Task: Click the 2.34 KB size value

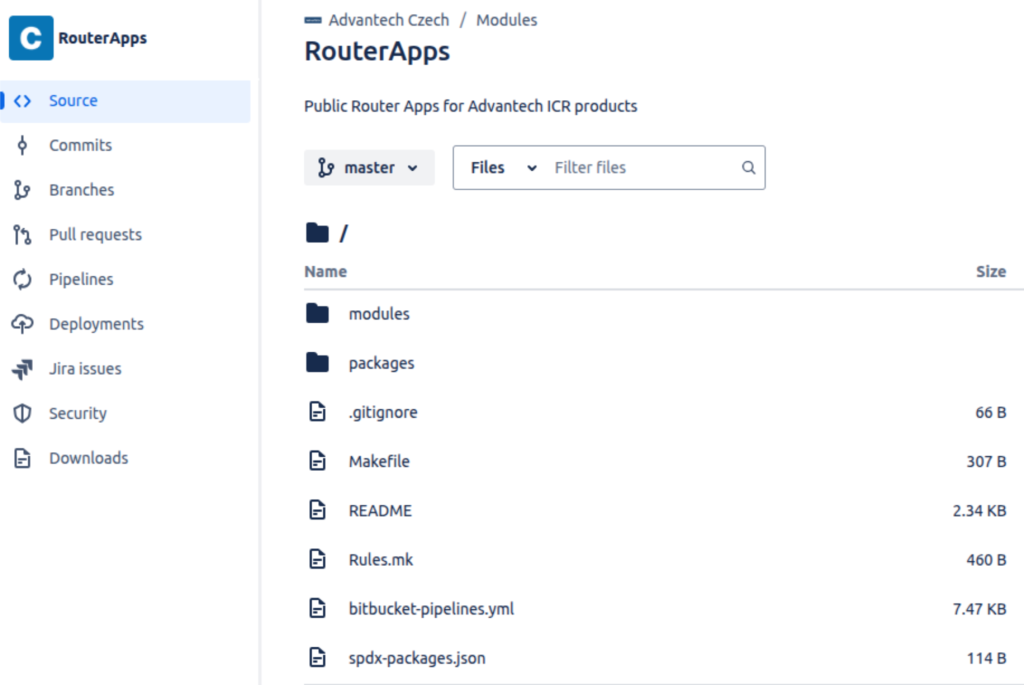Action: pos(979,511)
